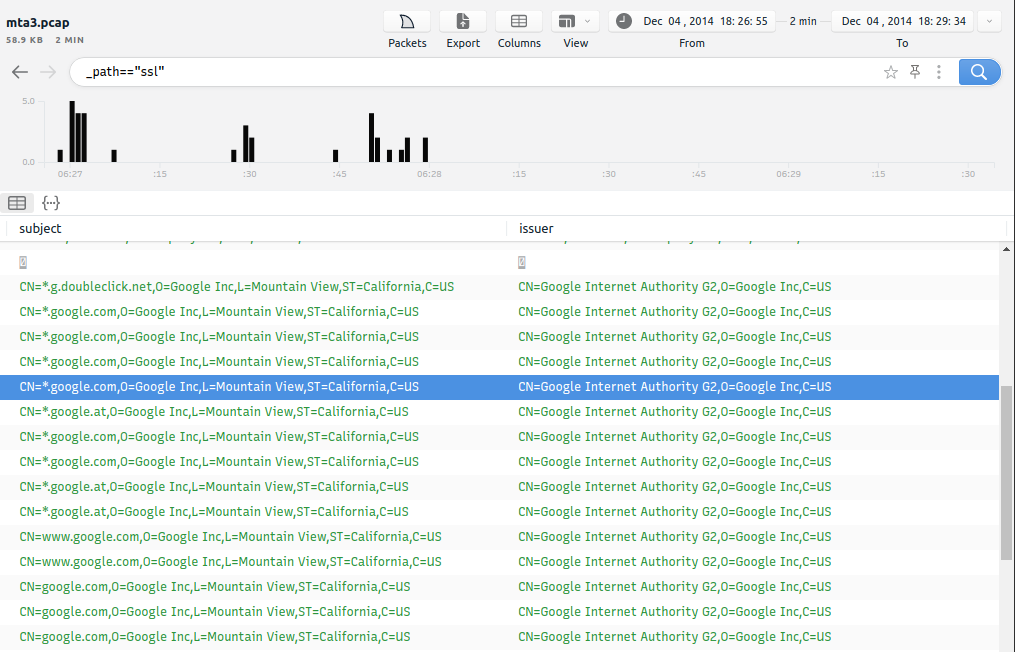1015x652 pixels.
Task: Click the issuer column header
Action: click(536, 229)
